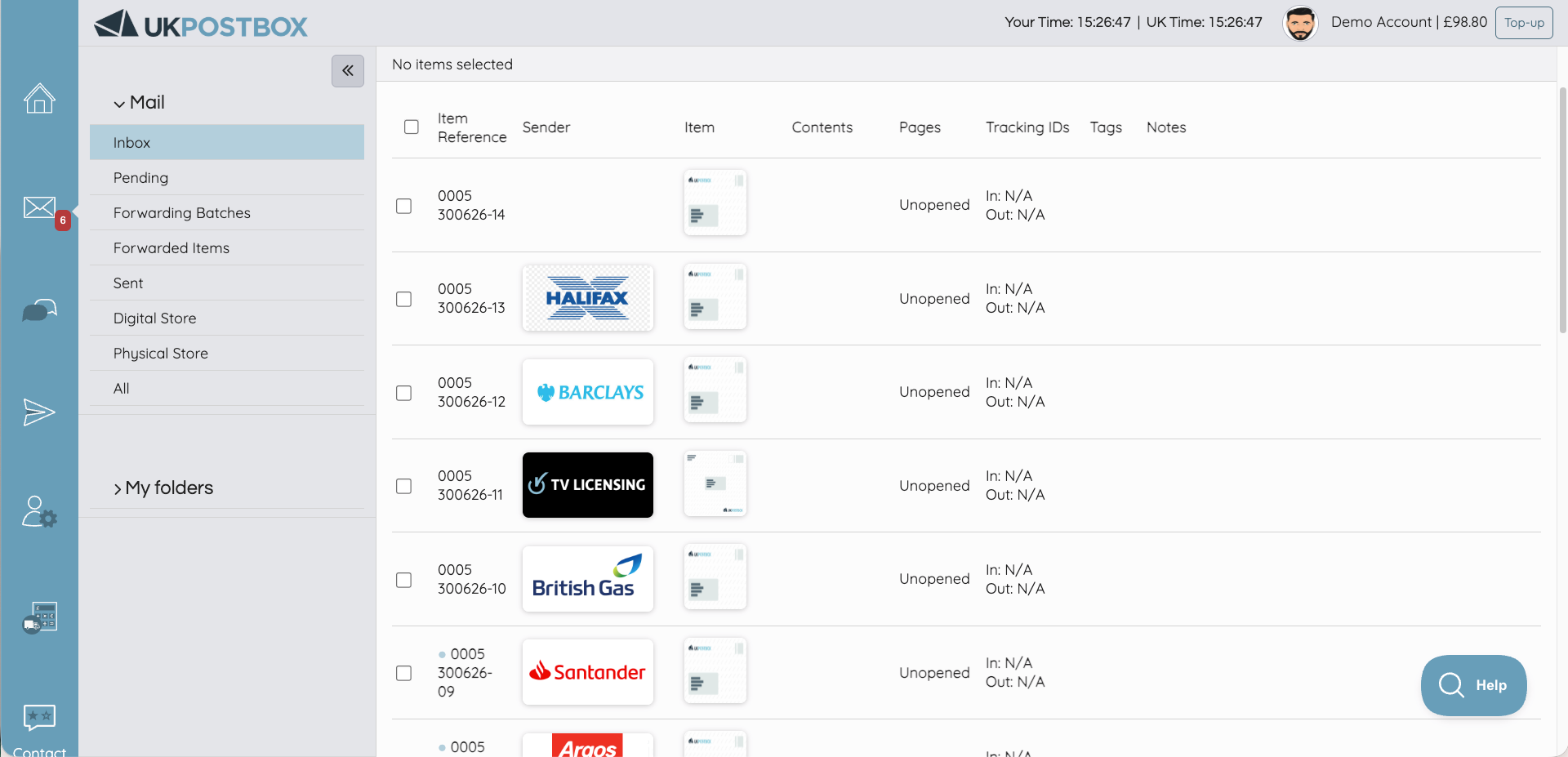Viewport: 1568px width, 757px height.
Task: Click the Contents column header
Action: (x=822, y=127)
